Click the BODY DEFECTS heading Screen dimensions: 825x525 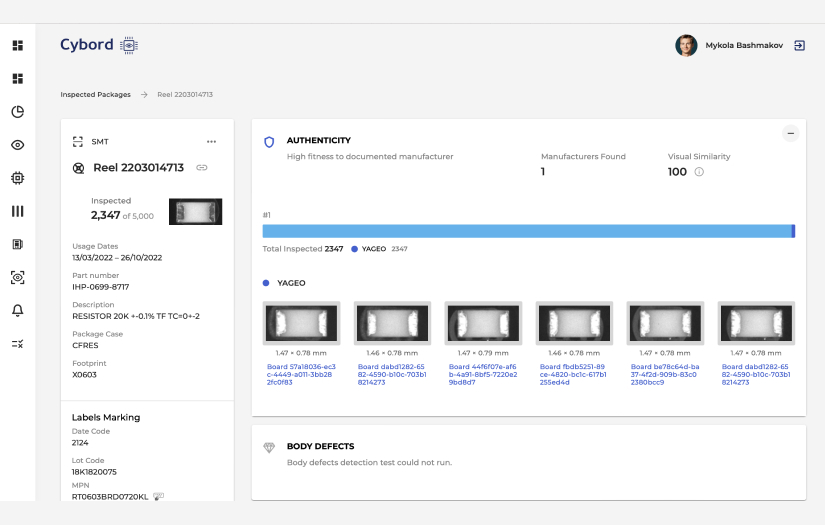point(320,447)
